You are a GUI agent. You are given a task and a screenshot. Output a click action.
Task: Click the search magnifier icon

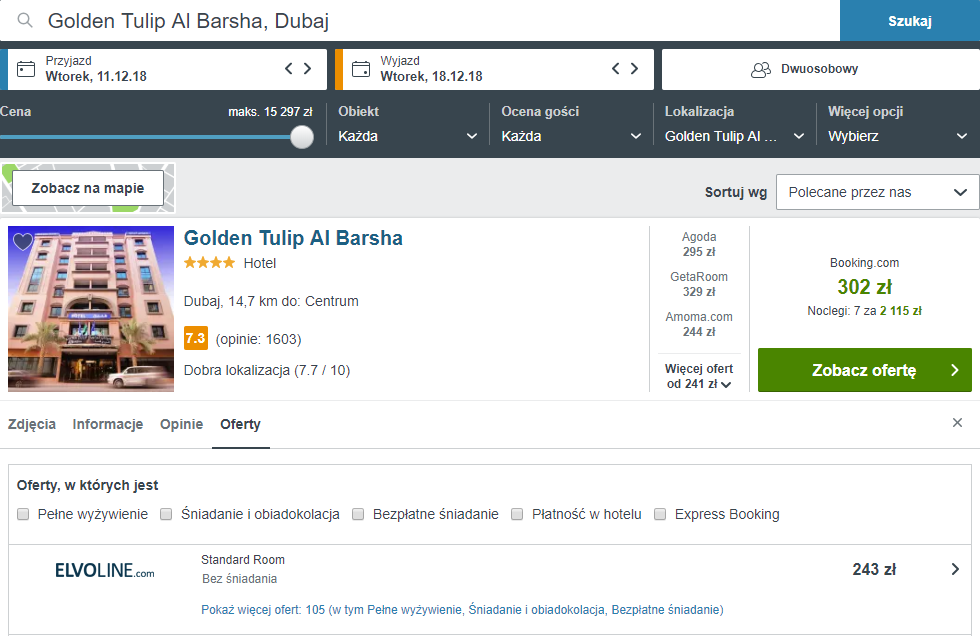[x=24, y=21]
